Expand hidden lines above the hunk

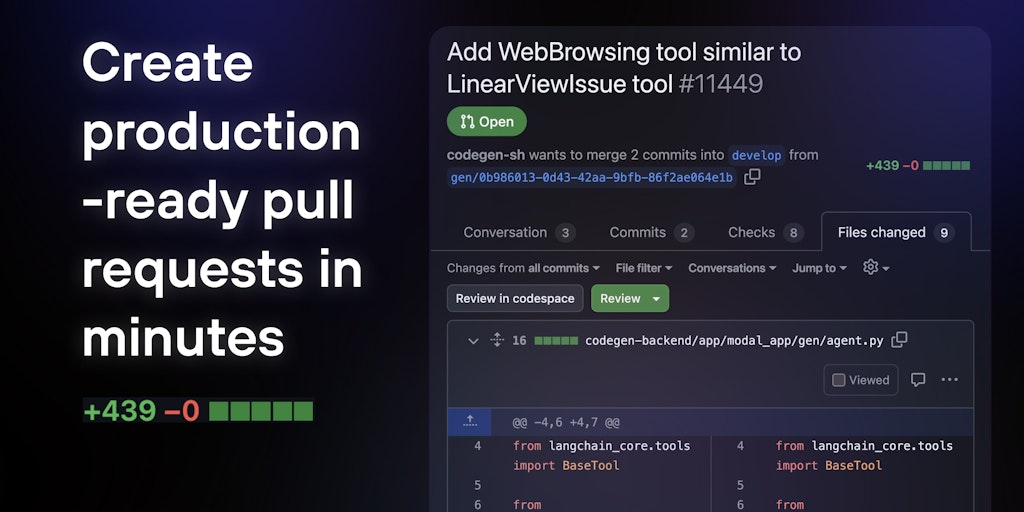tap(470, 423)
